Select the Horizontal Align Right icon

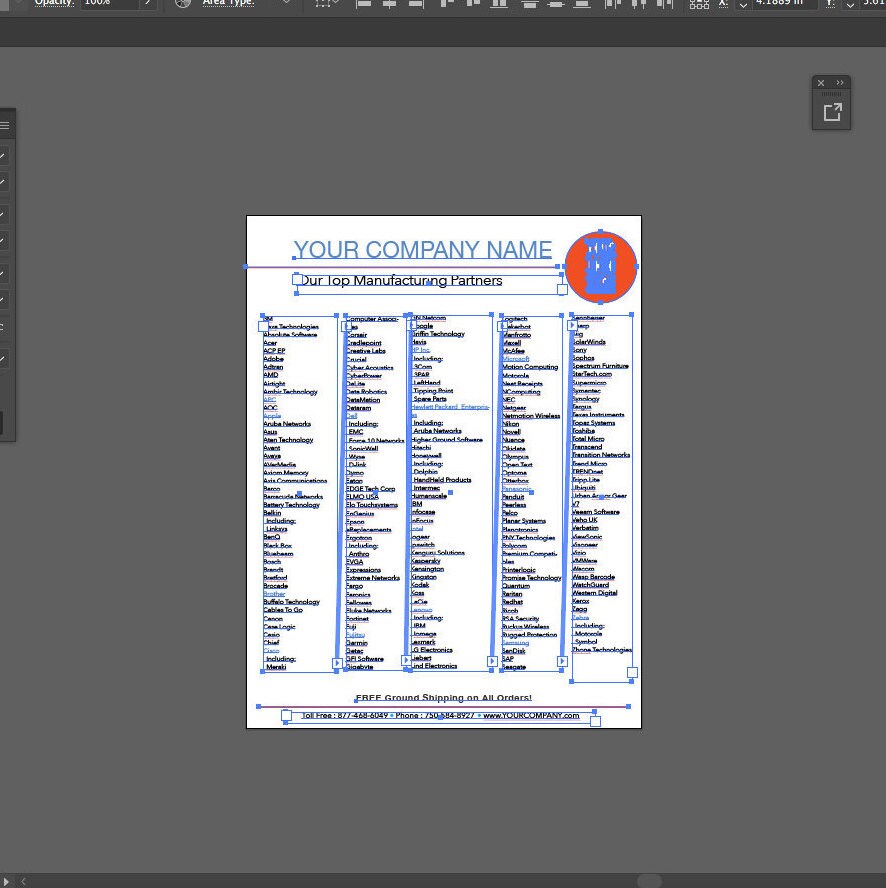click(416, 5)
